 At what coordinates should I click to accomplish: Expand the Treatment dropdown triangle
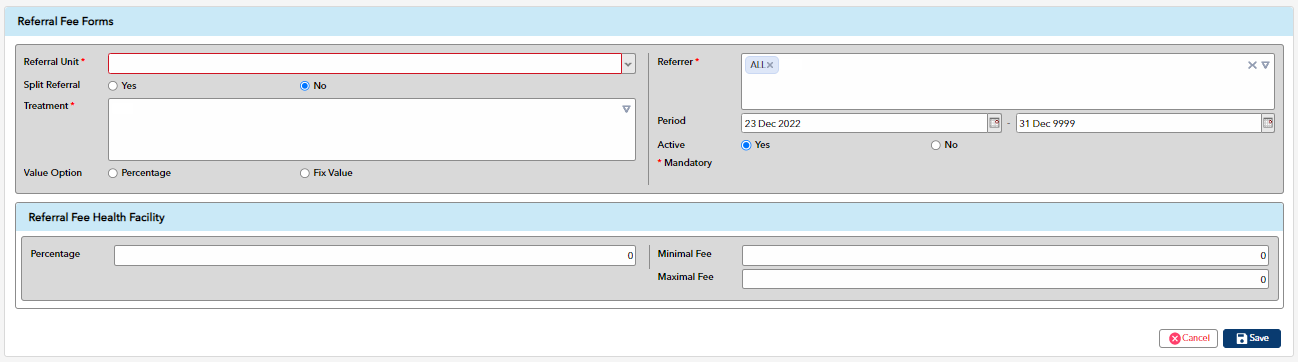[x=626, y=109]
